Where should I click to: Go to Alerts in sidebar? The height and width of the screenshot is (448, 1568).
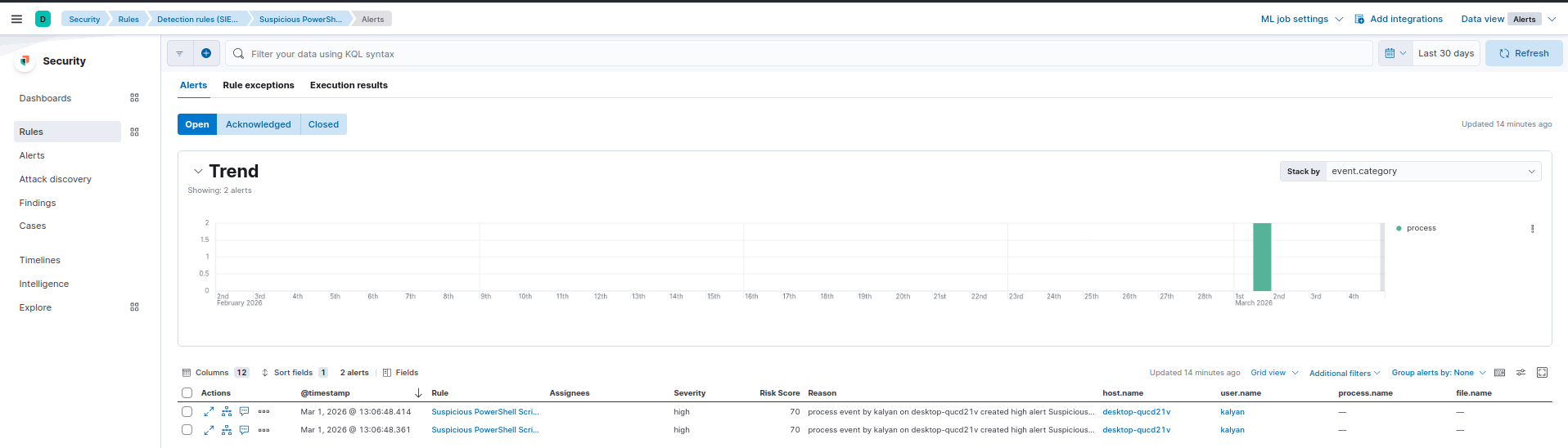point(32,155)
